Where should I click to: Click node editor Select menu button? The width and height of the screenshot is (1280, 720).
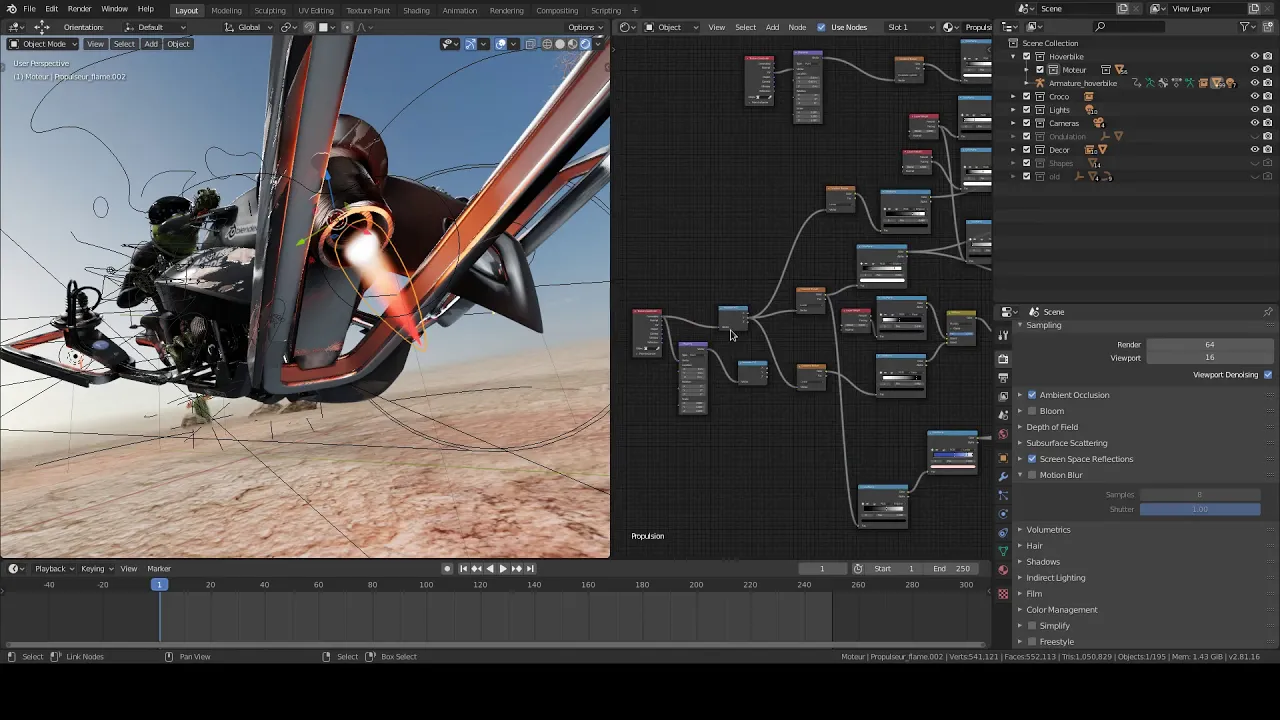tap(746, 27)
